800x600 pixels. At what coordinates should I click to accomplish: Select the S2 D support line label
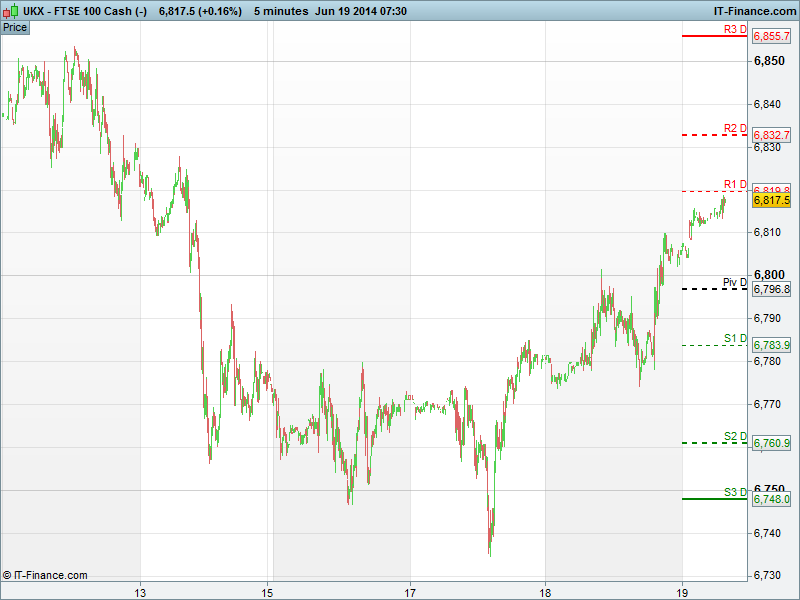[735, 436]
